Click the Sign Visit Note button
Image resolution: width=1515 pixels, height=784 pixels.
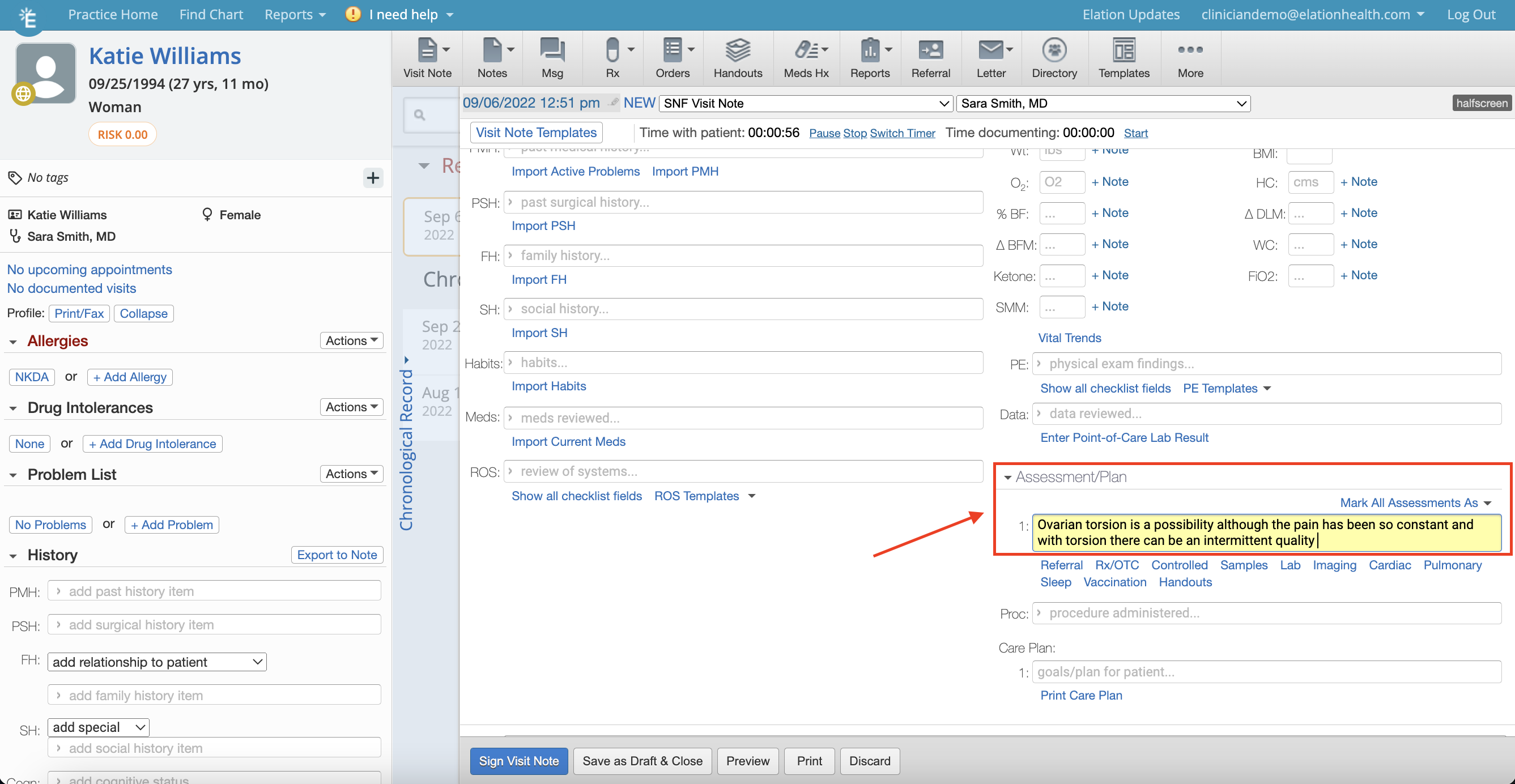(x=518, y=761)
